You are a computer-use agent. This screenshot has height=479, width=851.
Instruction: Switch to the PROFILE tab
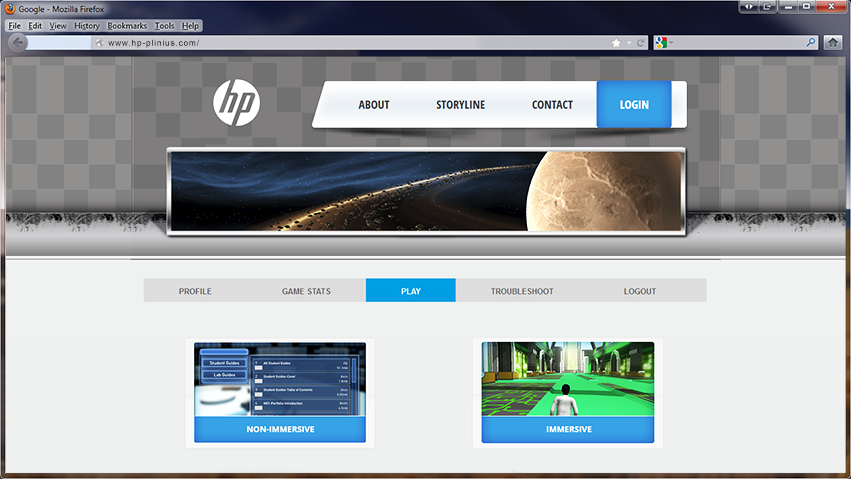click(195, 291)
